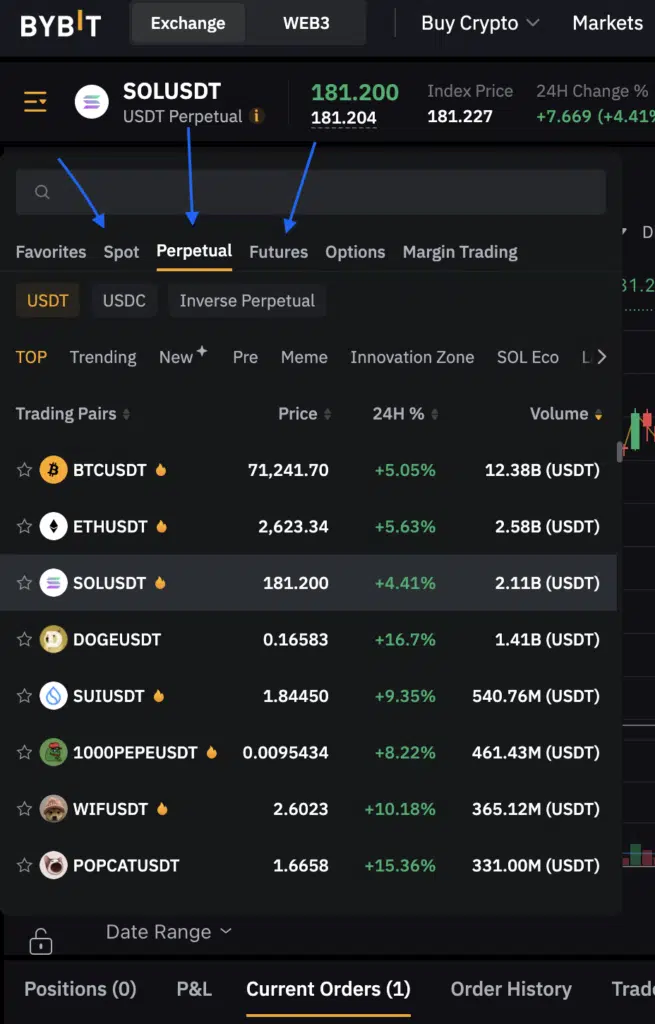Click the SOLUSDT info icon
This screenshot has width=655, height=1024.
(x=257, y=116)
